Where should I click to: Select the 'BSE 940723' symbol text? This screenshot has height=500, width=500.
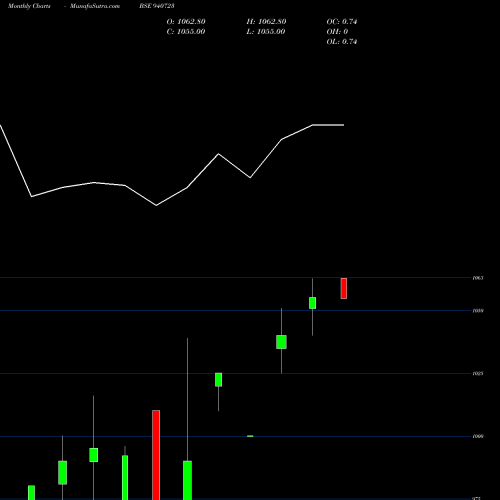click(x=157, y=6)
